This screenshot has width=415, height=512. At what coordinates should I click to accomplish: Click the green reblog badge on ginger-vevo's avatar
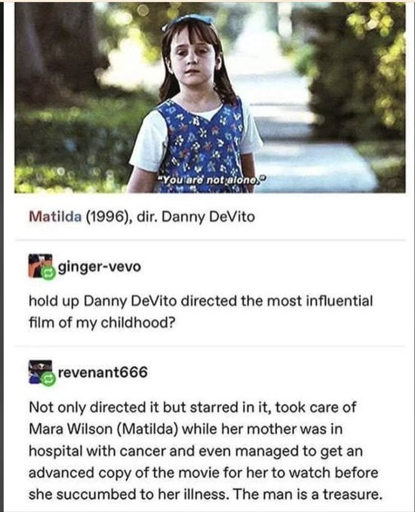pos(49,273)
